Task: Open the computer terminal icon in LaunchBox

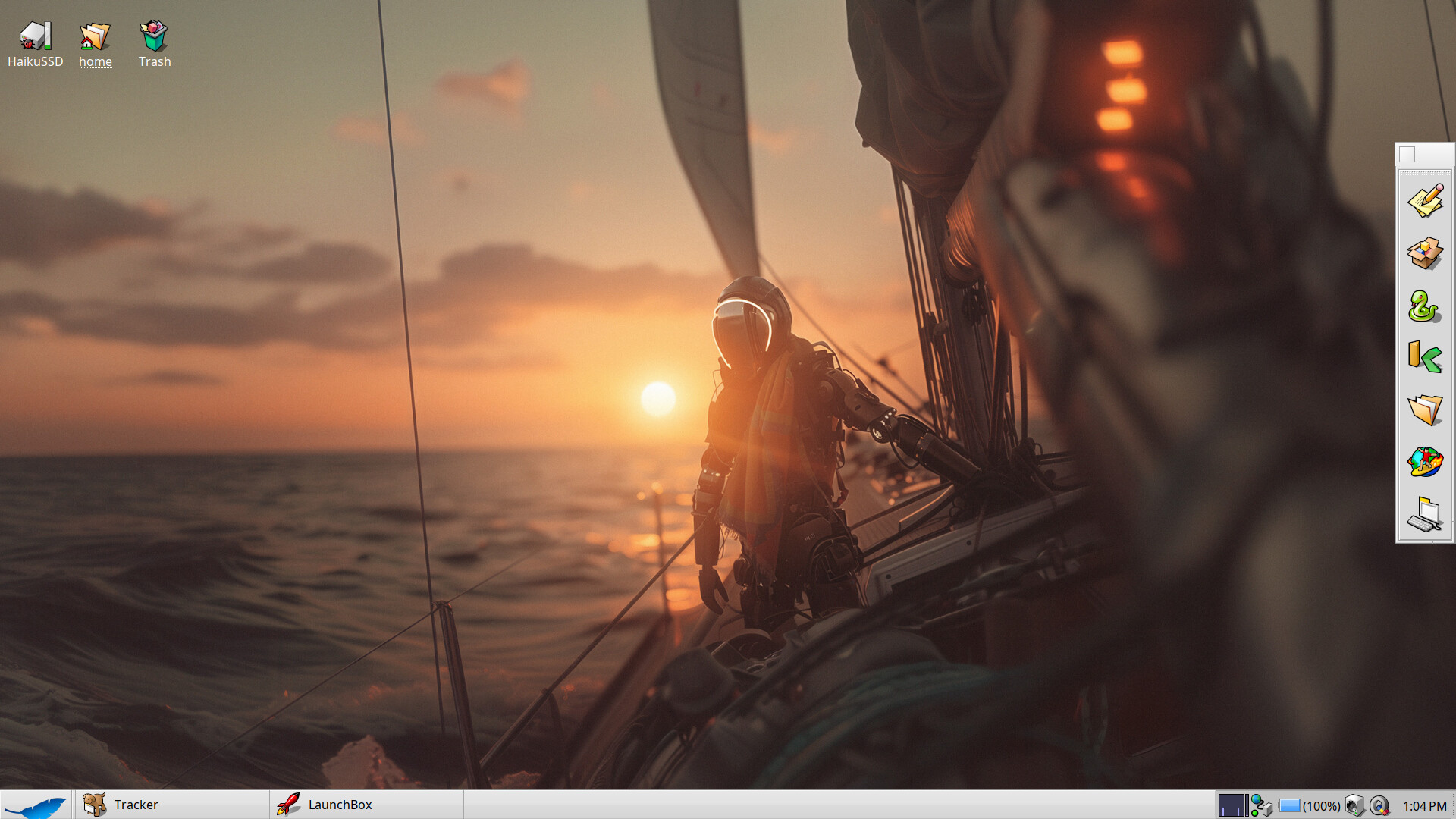Action: pyautogui.click(x=1425, y=515)
